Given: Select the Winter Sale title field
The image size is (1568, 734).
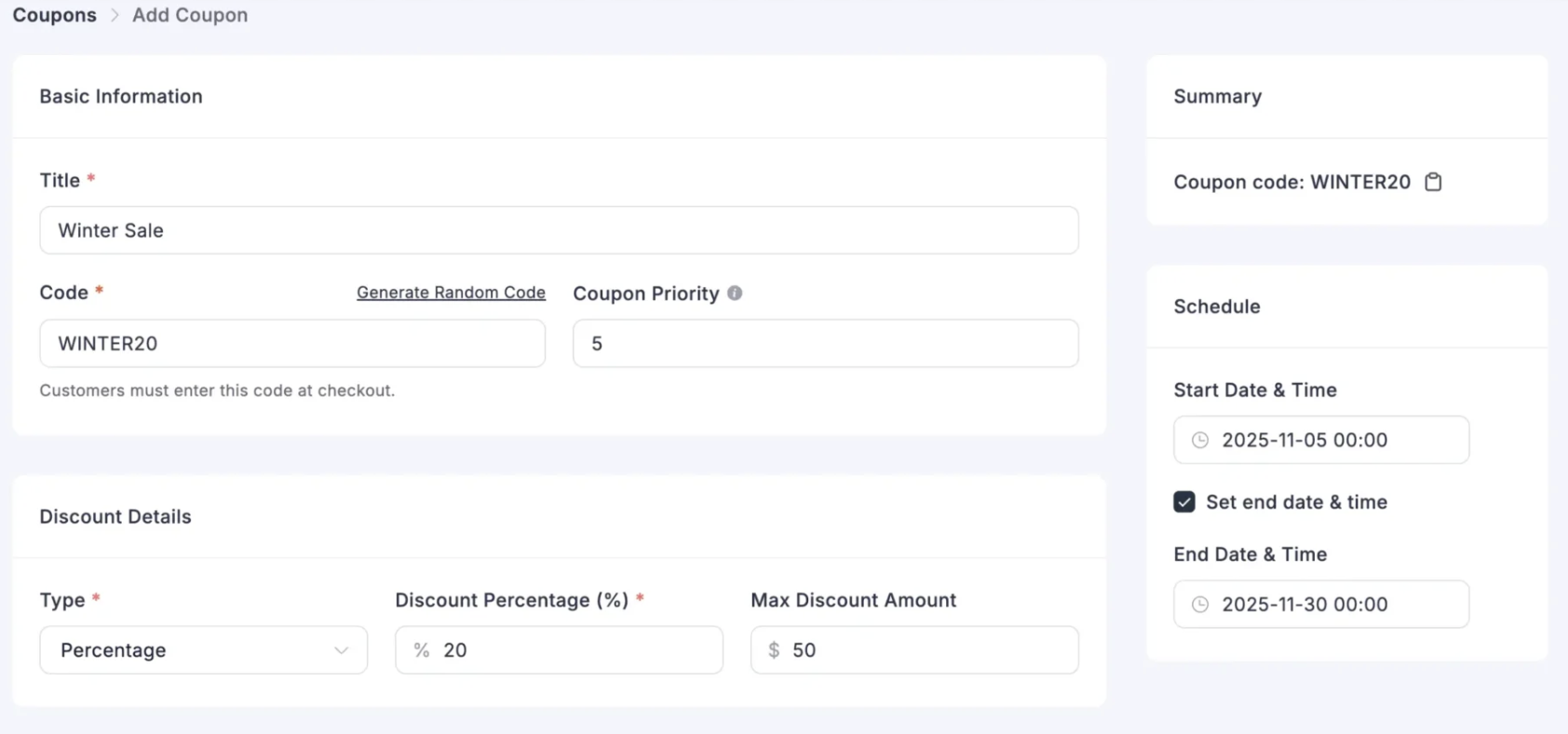Looking at the screenshot, I should 558,230.
